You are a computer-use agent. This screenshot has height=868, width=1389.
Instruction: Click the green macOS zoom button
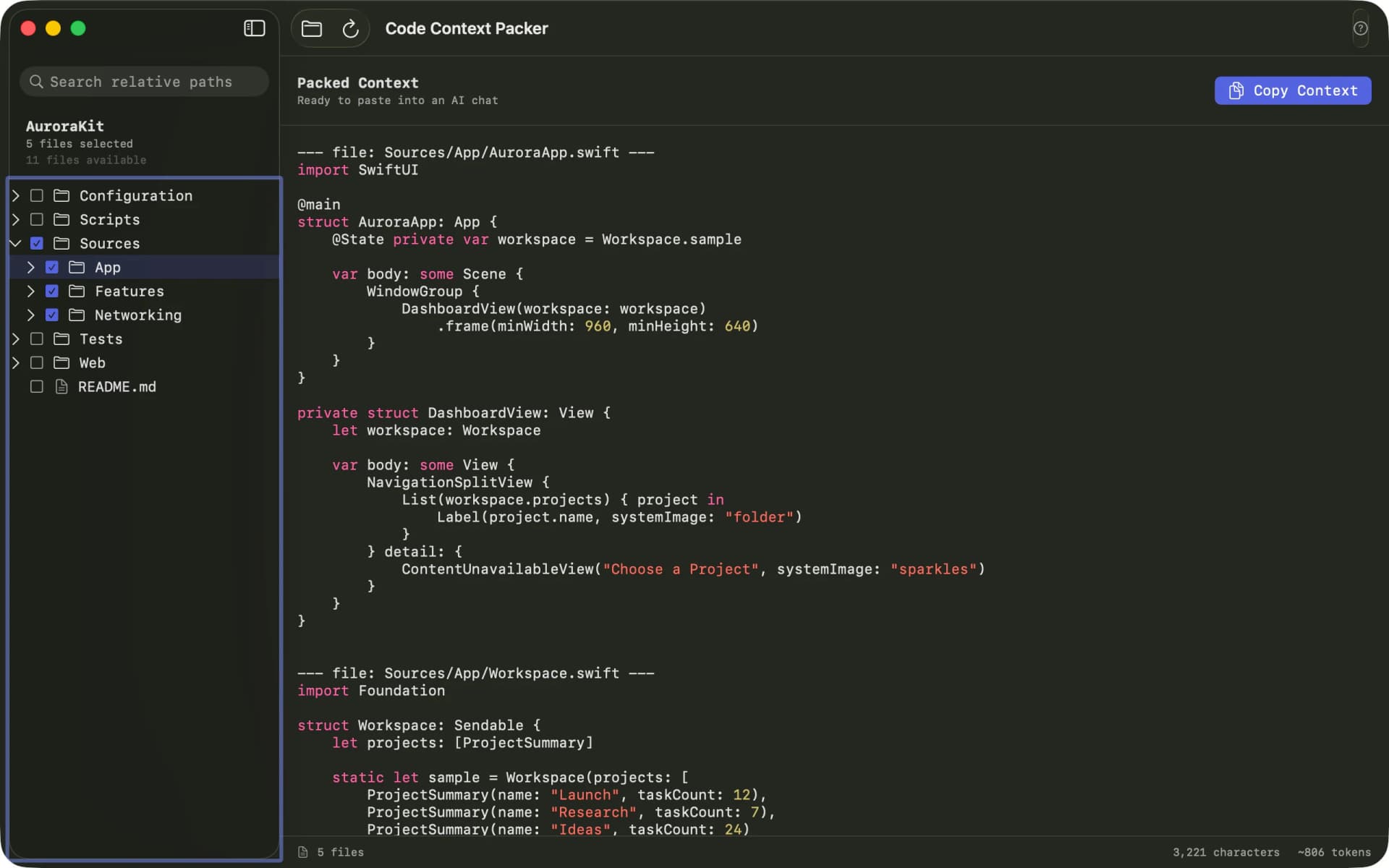(78, 28)
